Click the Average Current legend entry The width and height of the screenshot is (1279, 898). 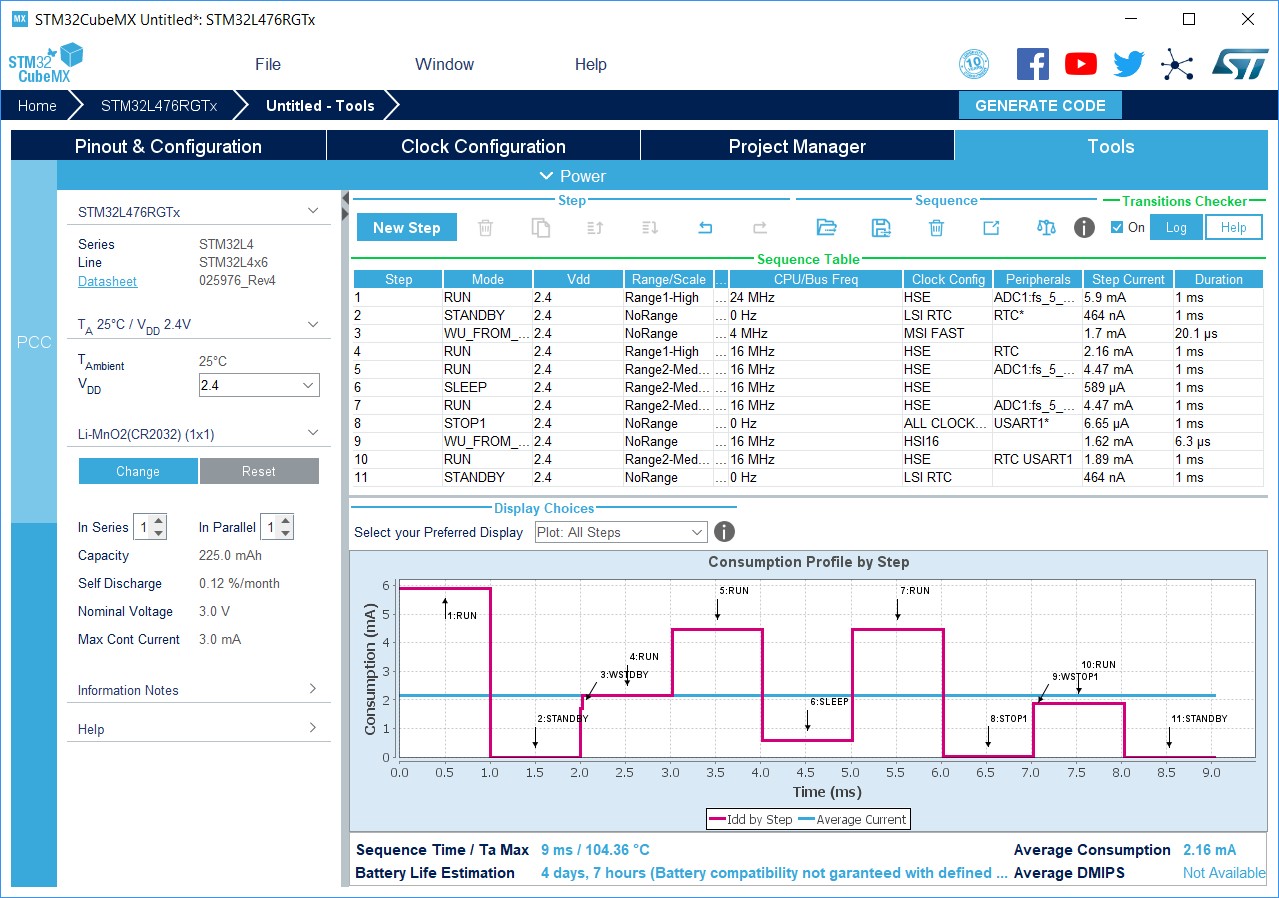(851, 819)
